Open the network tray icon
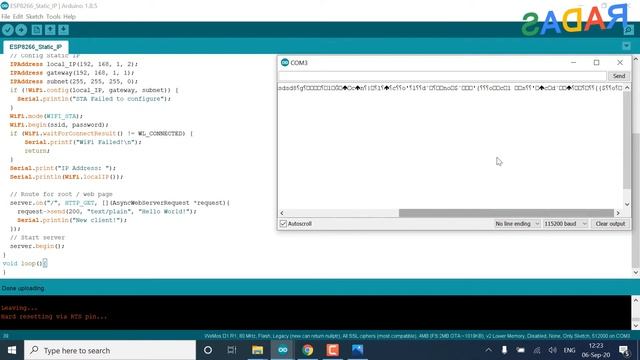The height and width of the screenshot is (360, 640). [537, 350]
